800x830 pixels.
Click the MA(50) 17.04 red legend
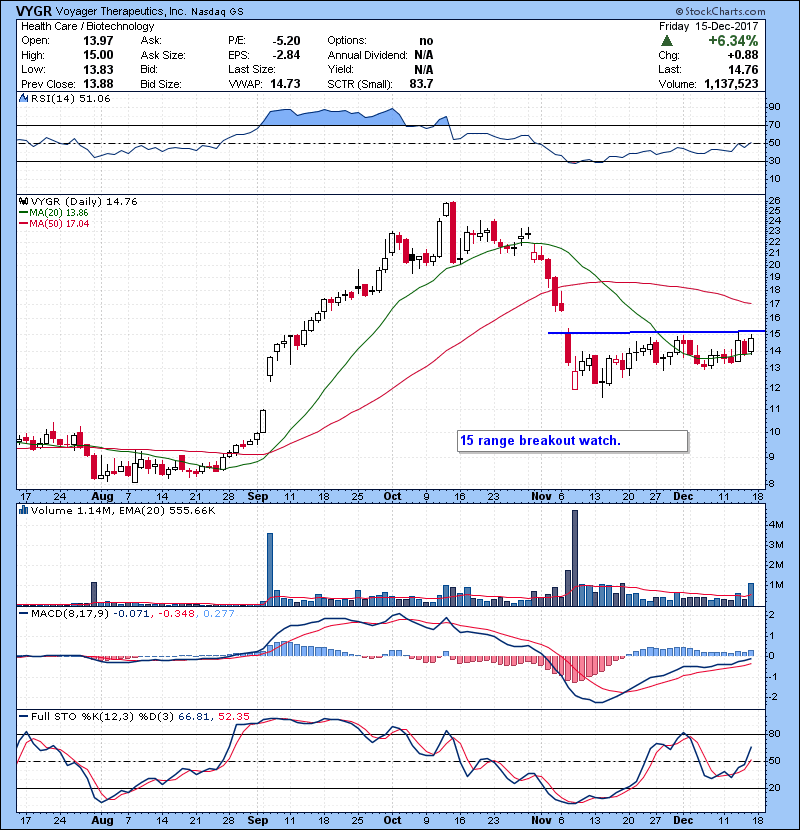pos(54,223)
